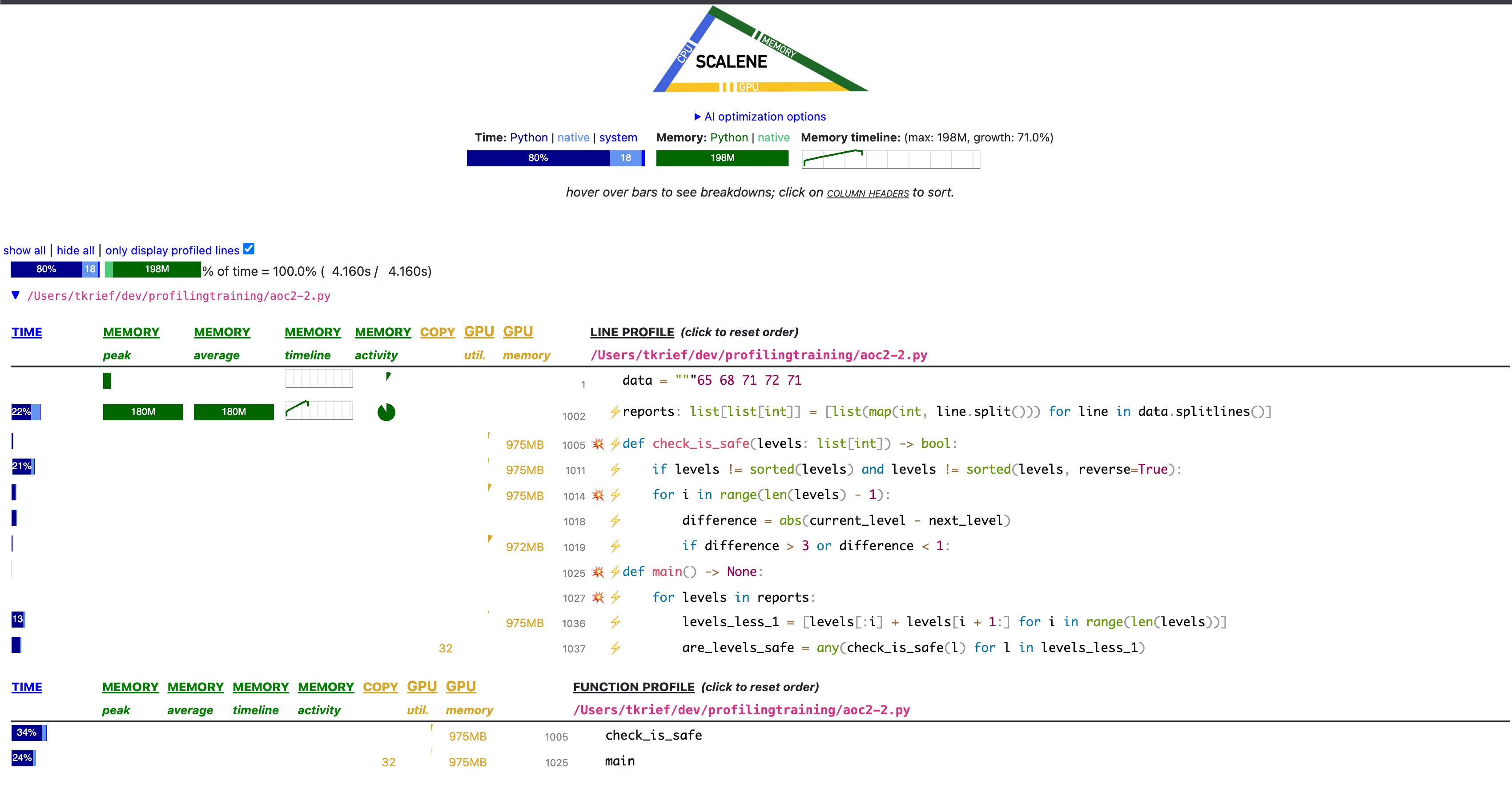Image resolution: width=1512 pixels, height=797 pixels.
Task: Collapse the aoc2-2.py file section triangle
Action: pos(16,295)
